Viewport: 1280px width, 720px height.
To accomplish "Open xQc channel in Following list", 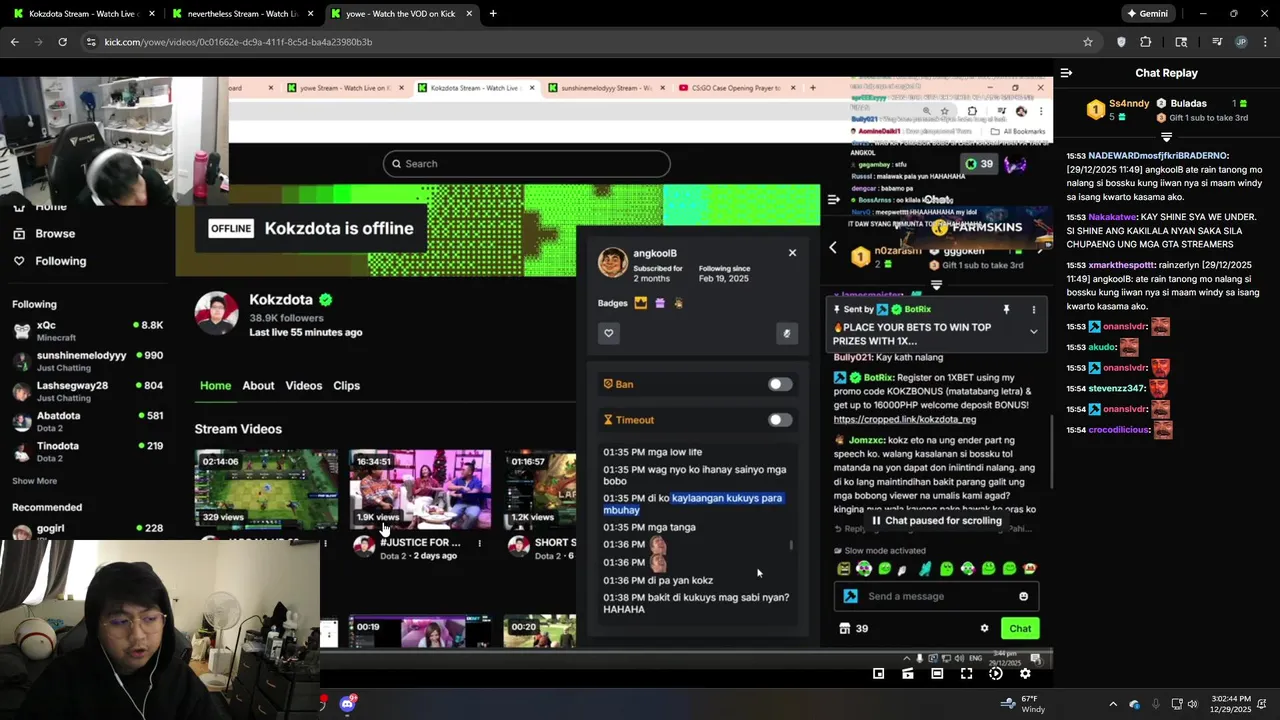I will [87, 331].
